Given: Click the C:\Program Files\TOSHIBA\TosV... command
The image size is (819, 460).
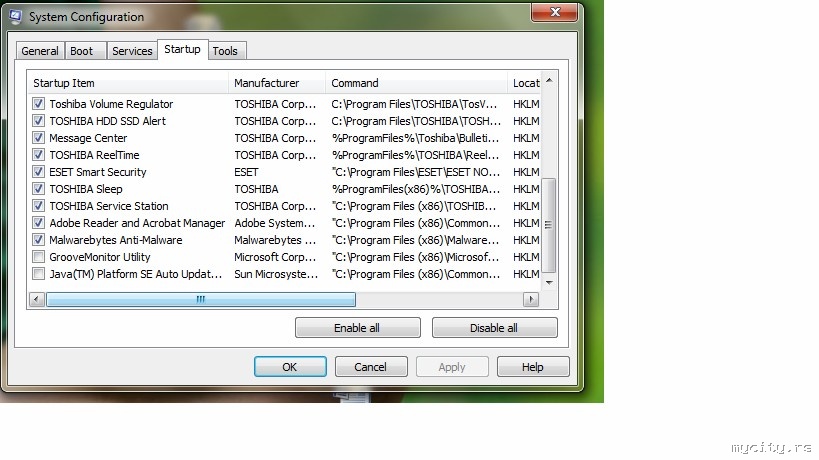Looking at the screenshot, I should [414, 104].
